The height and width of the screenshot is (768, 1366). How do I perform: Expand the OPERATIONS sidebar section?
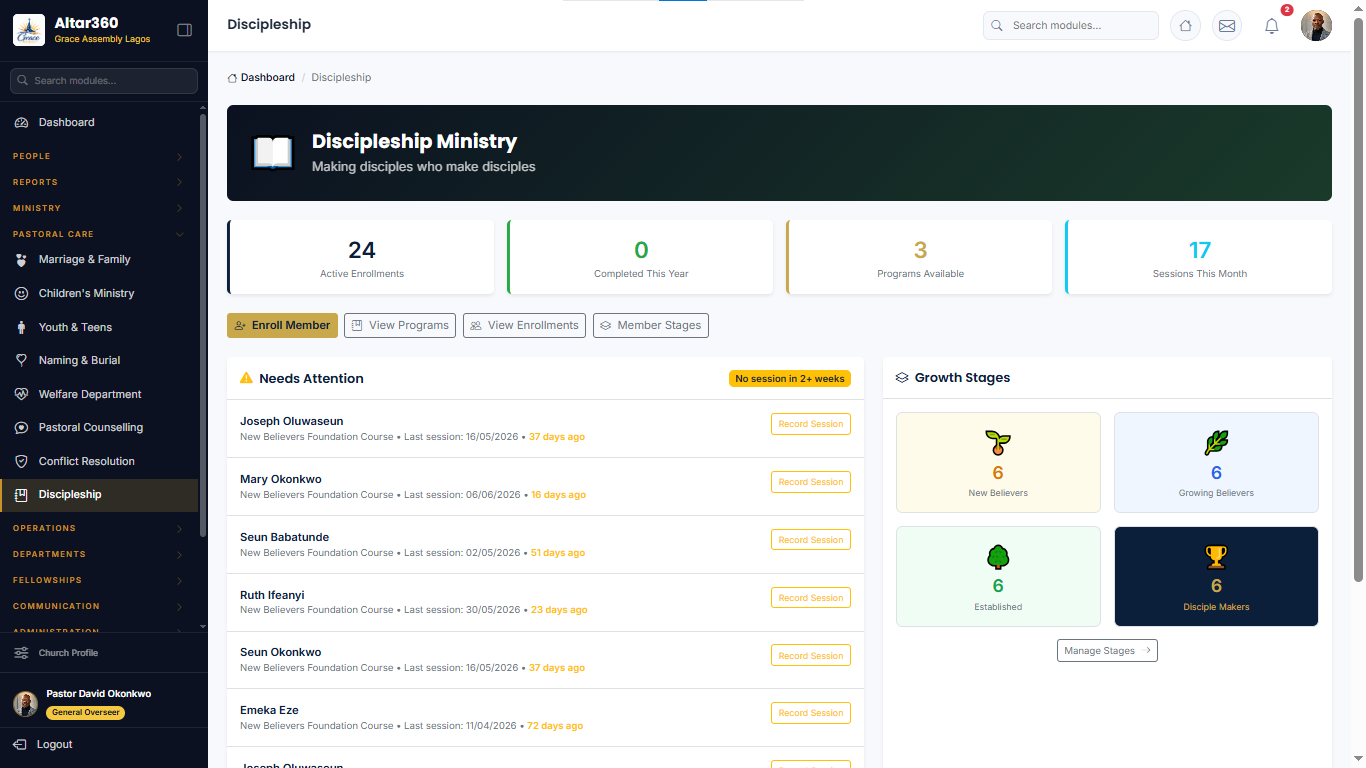(x=99, y=528)
